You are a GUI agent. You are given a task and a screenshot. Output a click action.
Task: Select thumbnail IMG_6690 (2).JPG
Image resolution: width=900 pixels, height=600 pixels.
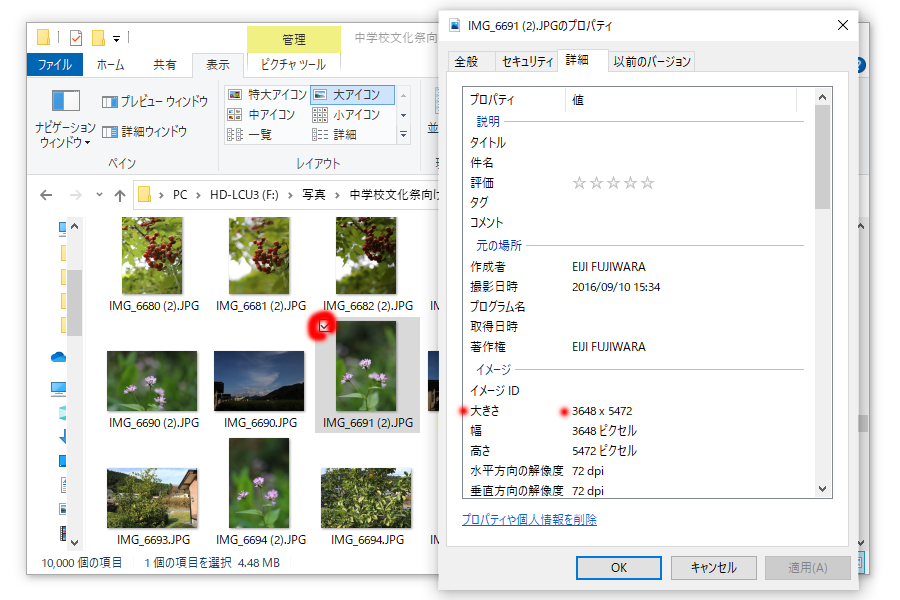[152, 381]
